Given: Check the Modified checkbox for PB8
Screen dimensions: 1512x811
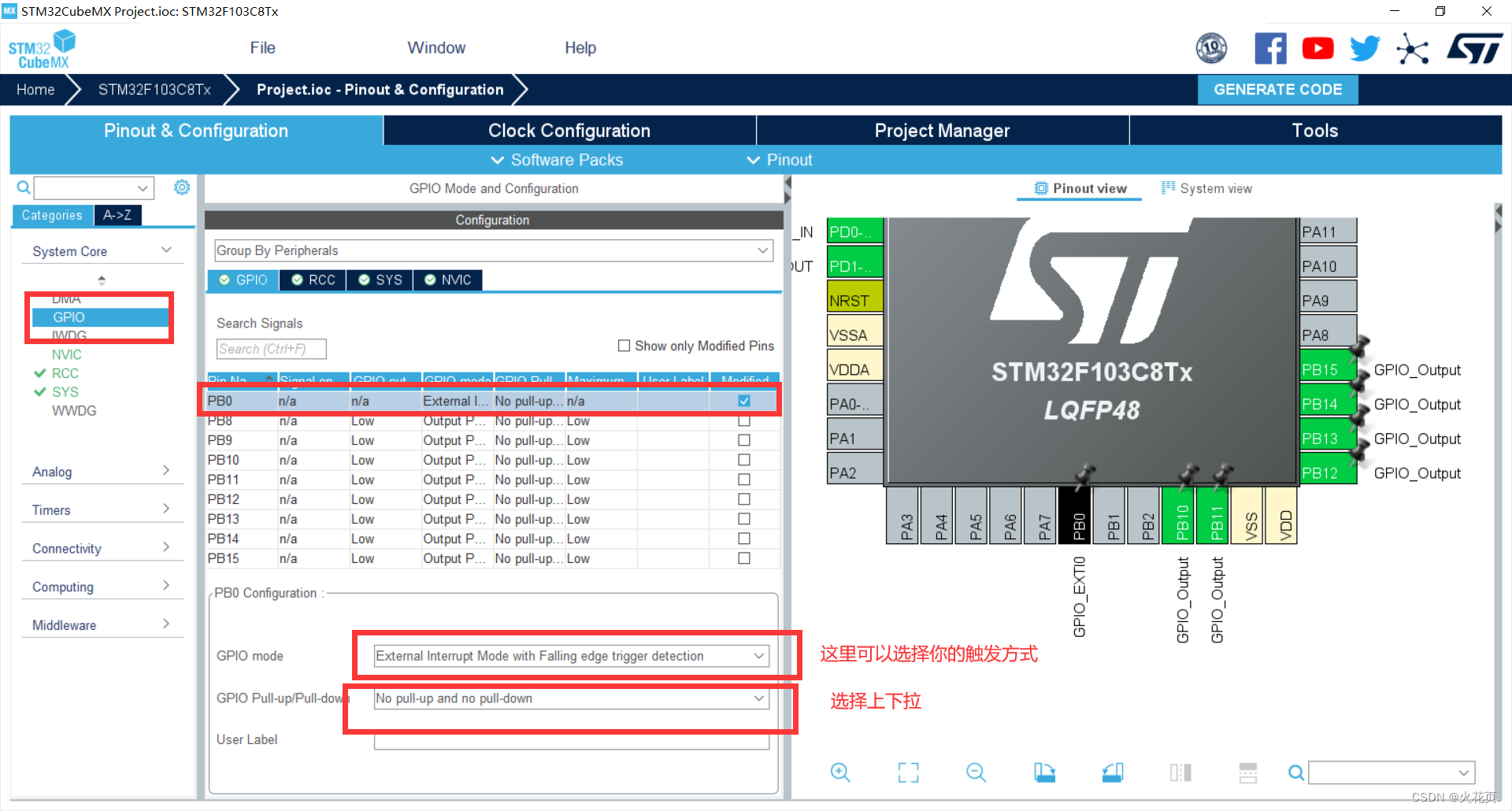Looking at the screenshot, I should 743,420.
